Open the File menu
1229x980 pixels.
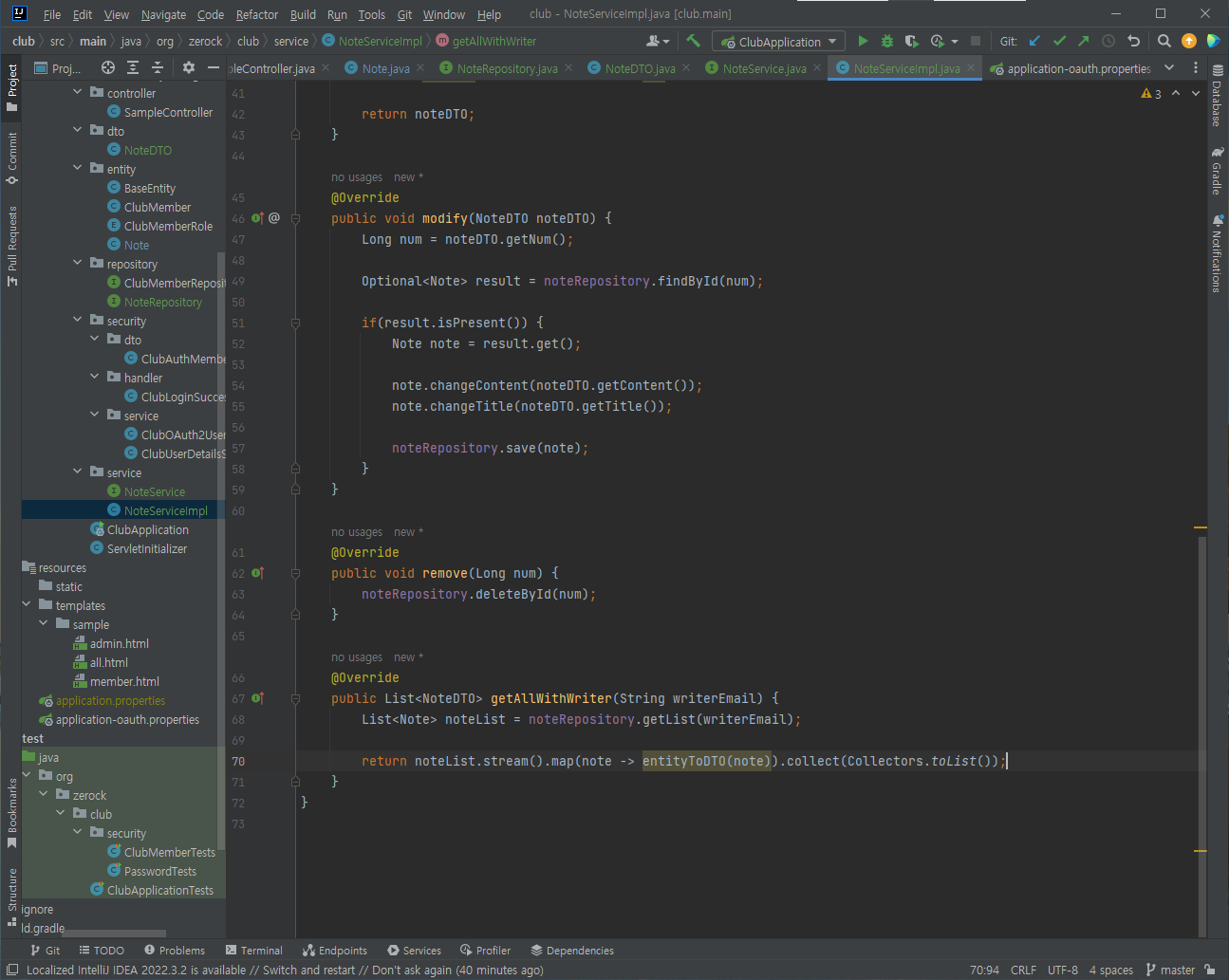coord(52,14)
